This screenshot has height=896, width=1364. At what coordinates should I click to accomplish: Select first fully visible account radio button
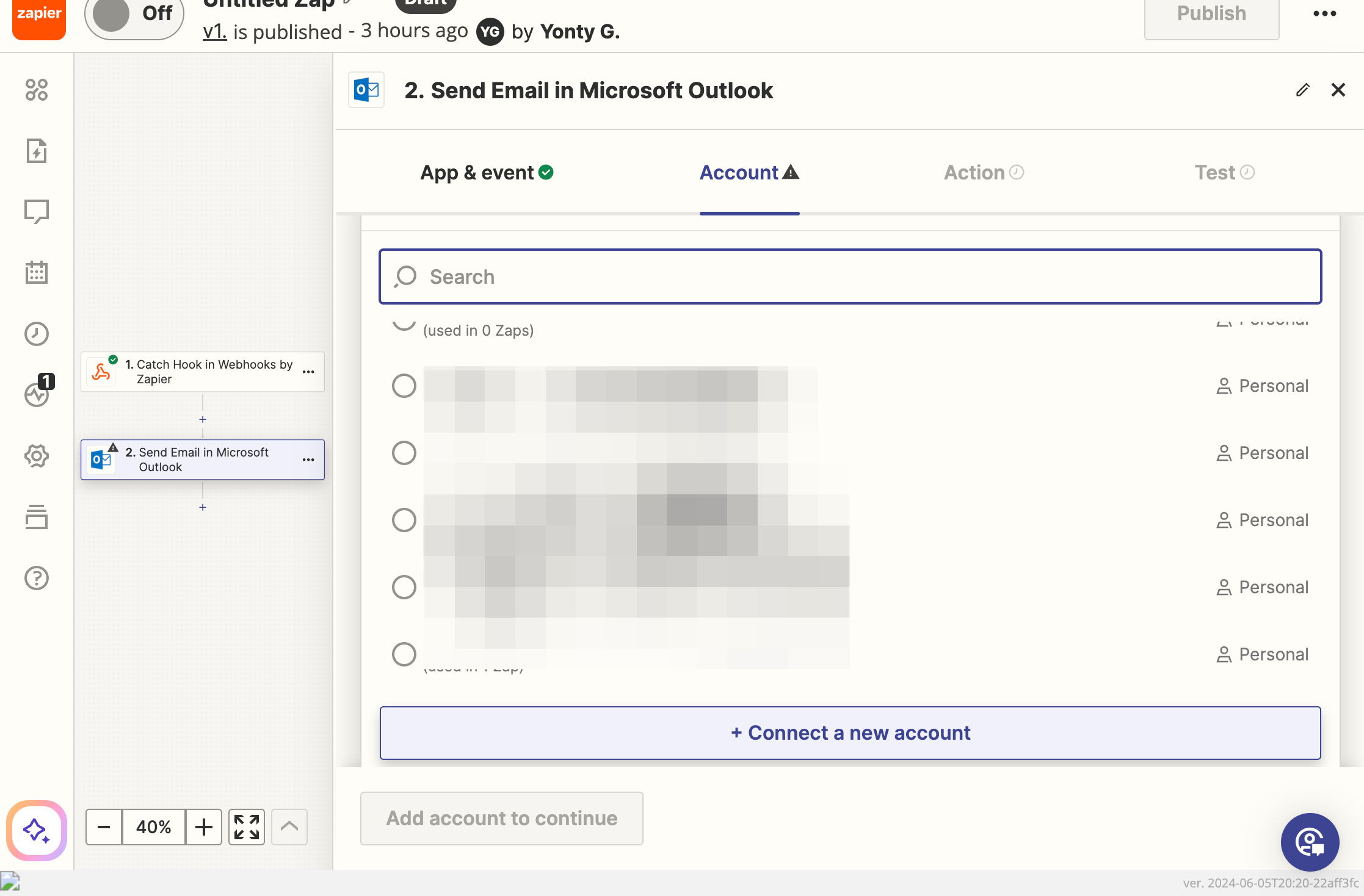(x=404, y=386)
